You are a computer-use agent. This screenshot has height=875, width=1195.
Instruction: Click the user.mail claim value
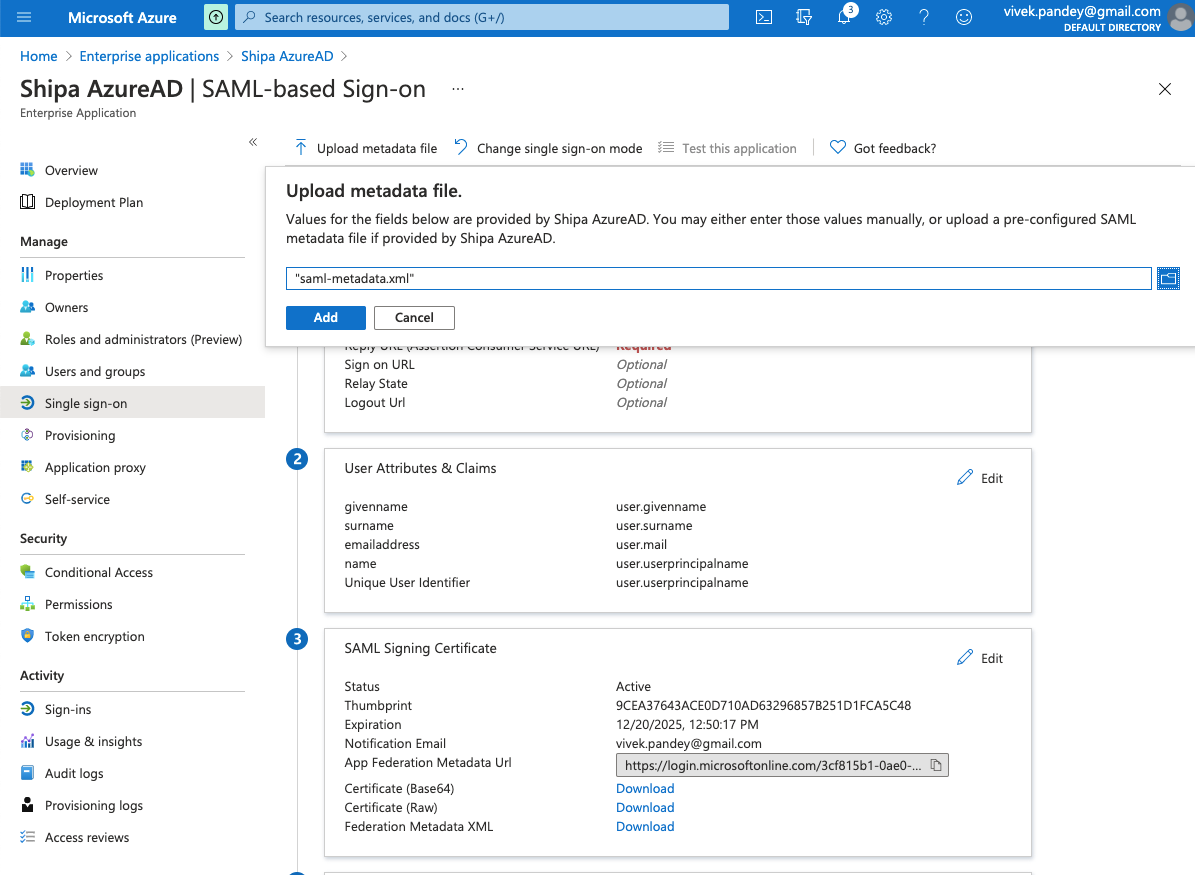(641, 544)
